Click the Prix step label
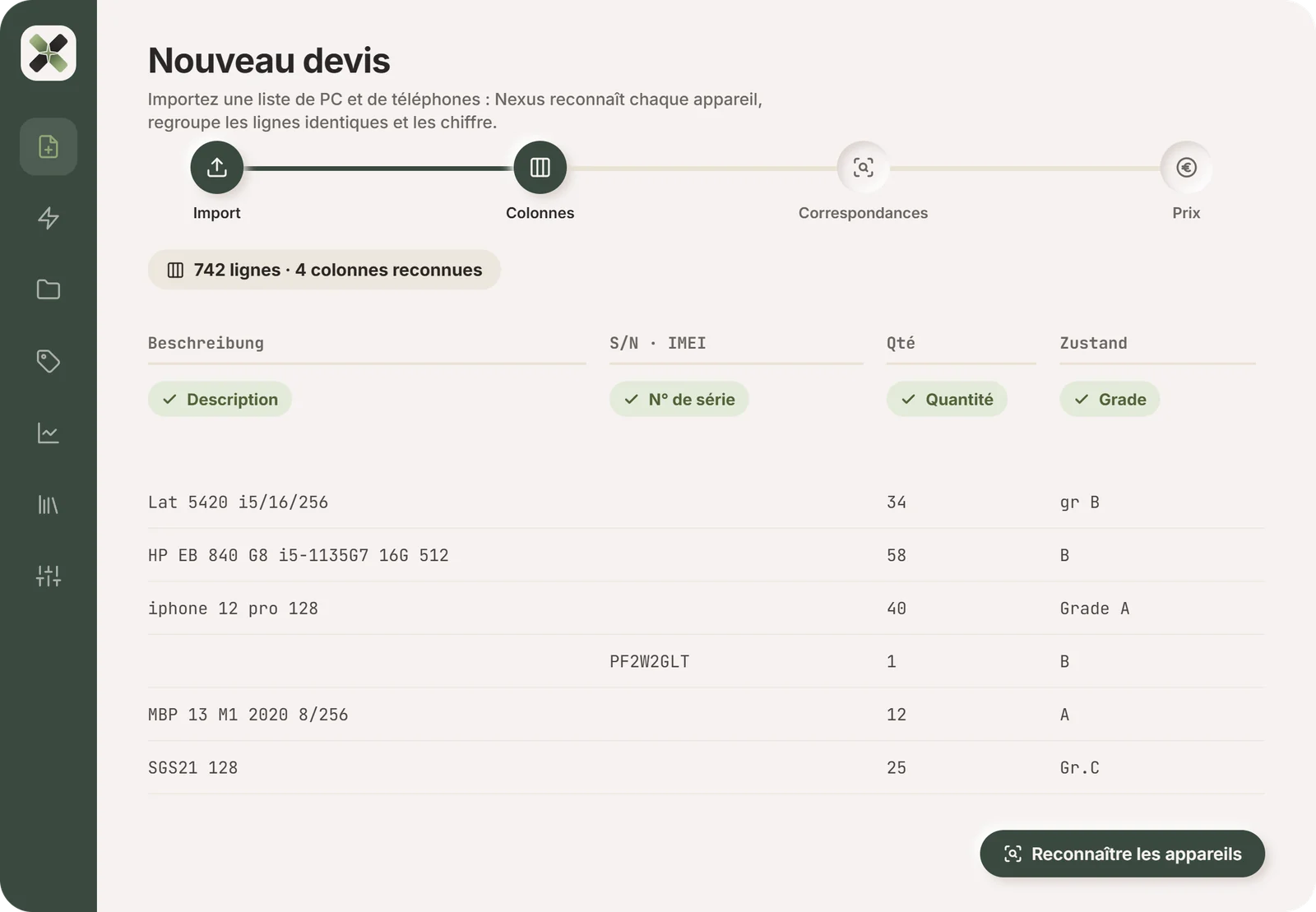The width and height of the screenshot is (1316, 912). click(1186, 213)
